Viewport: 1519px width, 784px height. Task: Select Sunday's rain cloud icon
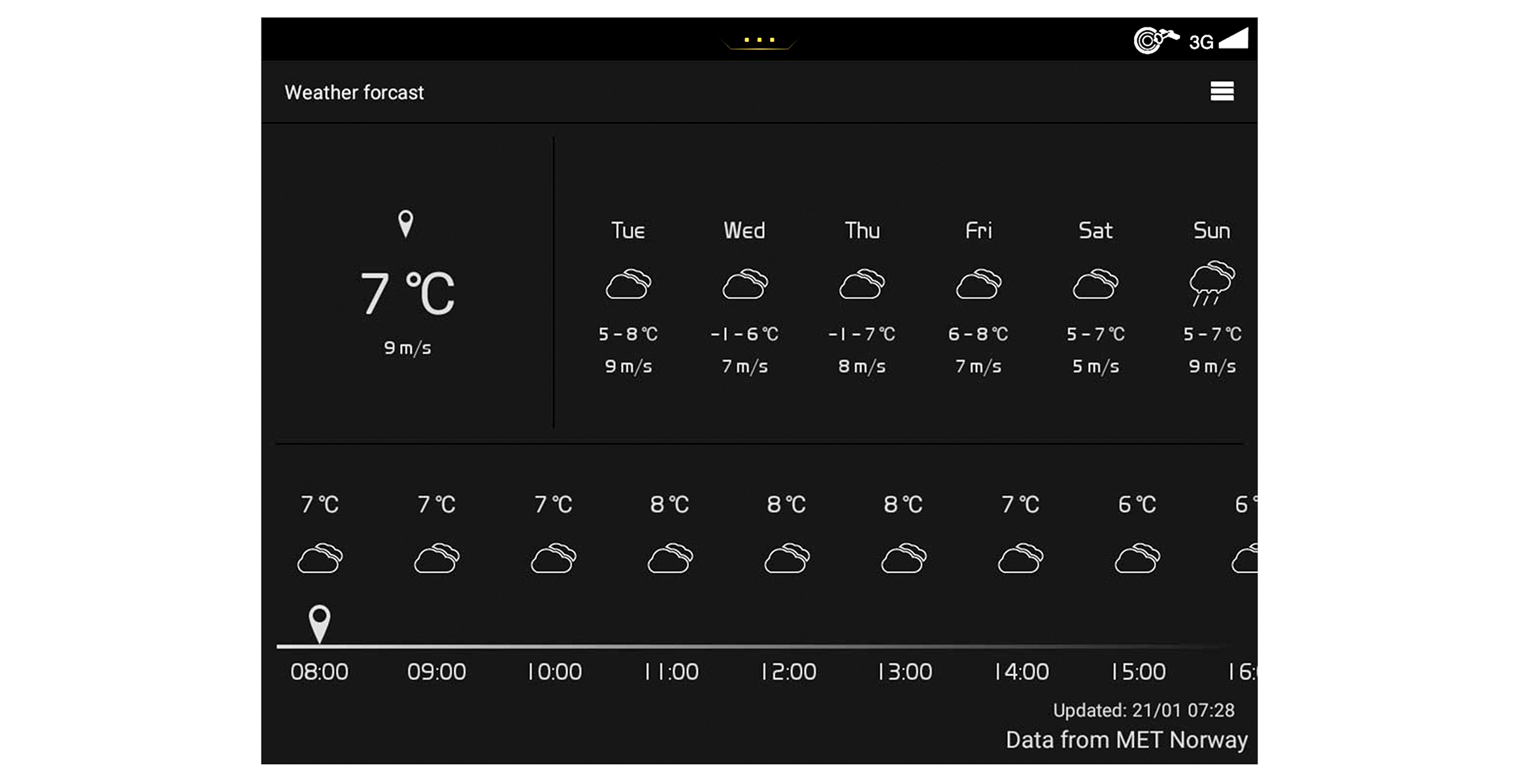click(1212, 283)
